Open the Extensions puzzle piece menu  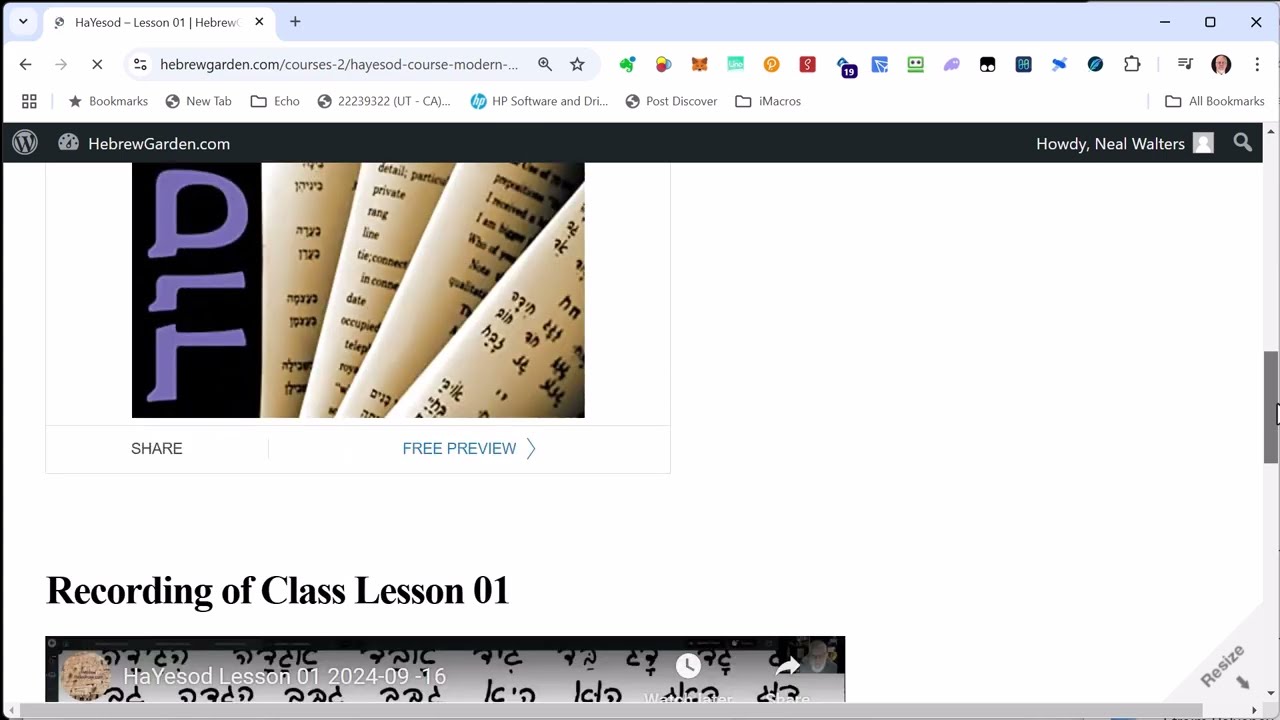(x=1132, y=64)
